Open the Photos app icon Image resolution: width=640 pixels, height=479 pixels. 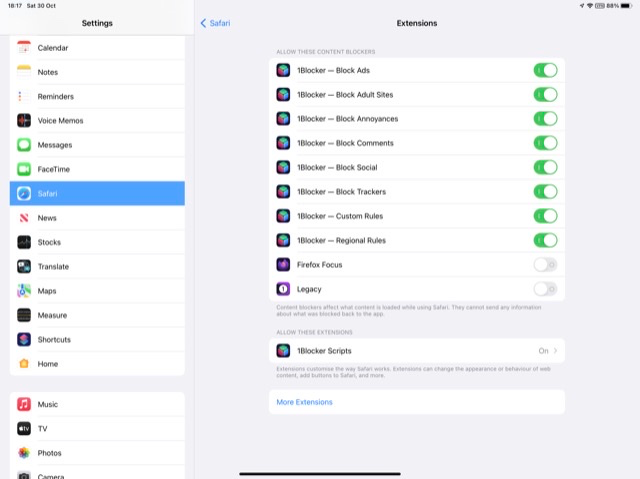pyautogui.click(x=24, y=452)
